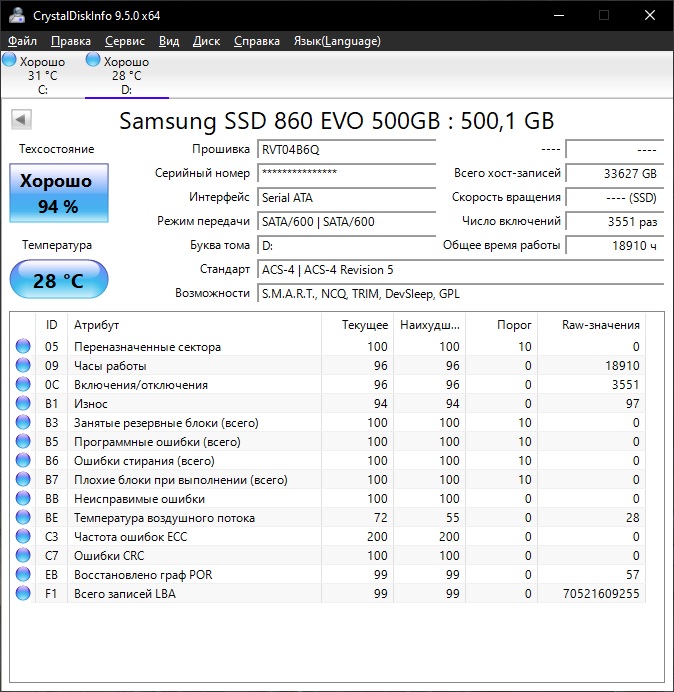Viewport: 674px width, 692px height.
Task: Open the Сервис menu
Action: pos(124,41)
